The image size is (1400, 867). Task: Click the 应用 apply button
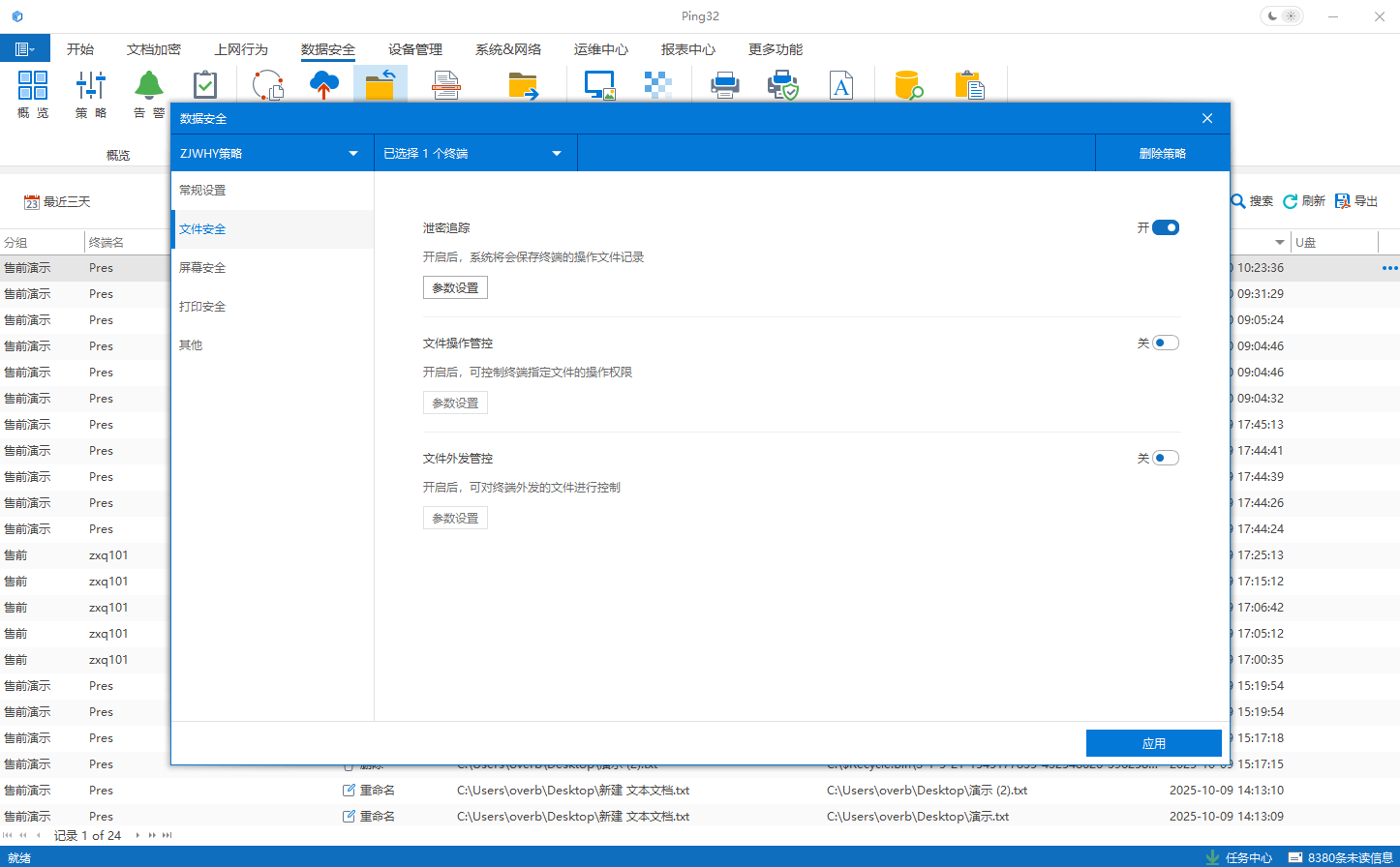click(1153, 743)
